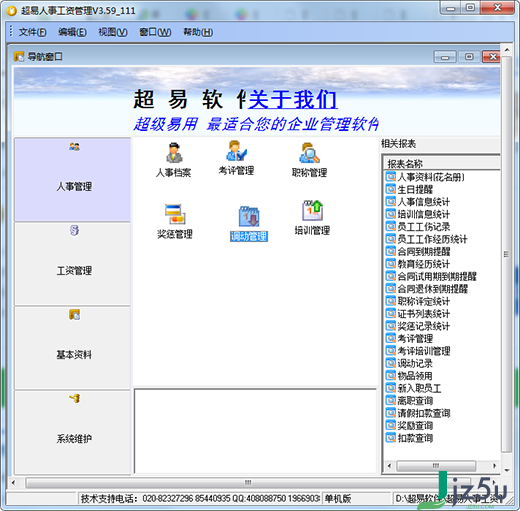
Task: Click the icon beside report 扣款查询
Action: point(390,438)
